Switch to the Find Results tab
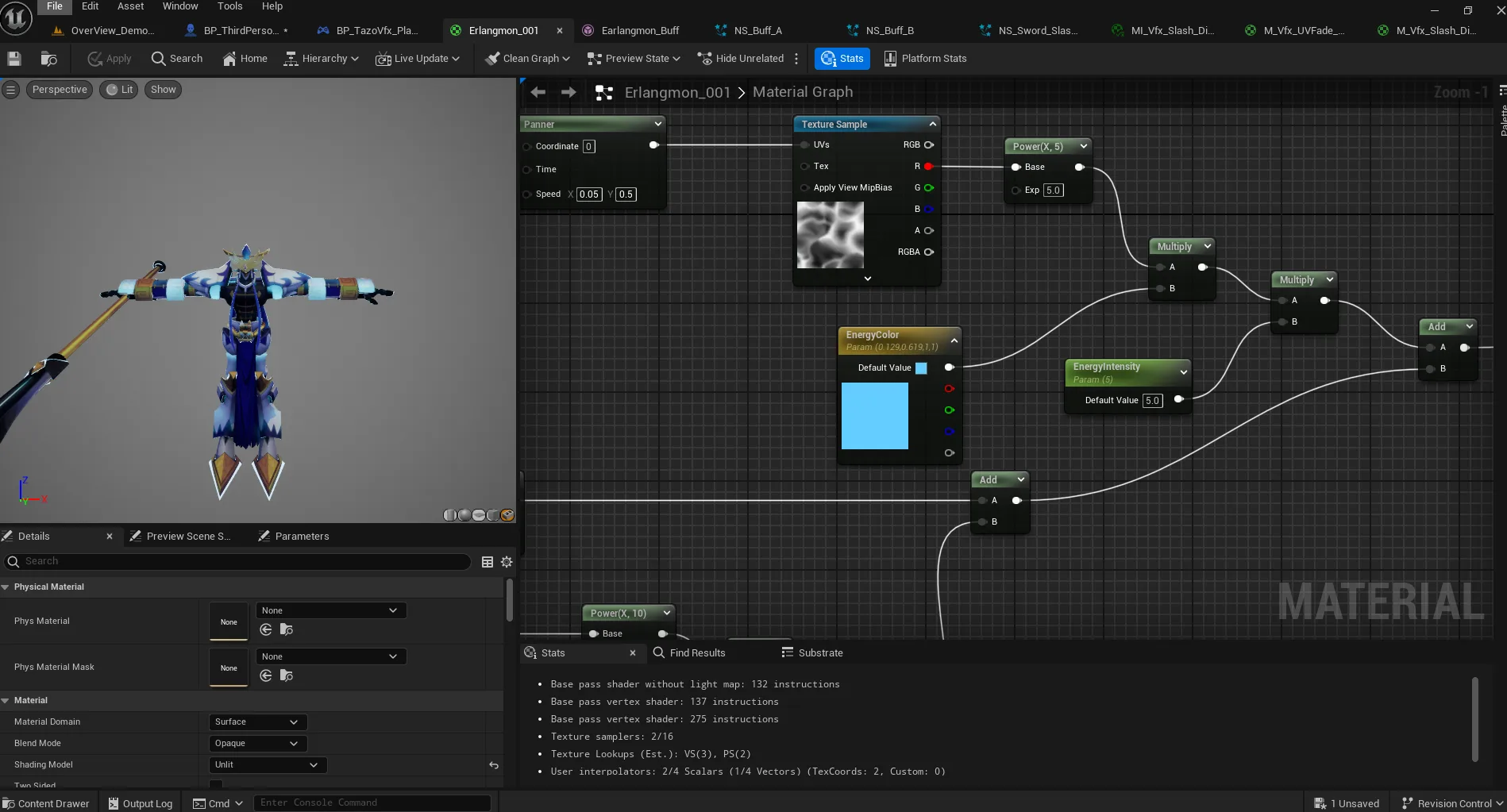1507x812 pixels. tap(689, 653)
